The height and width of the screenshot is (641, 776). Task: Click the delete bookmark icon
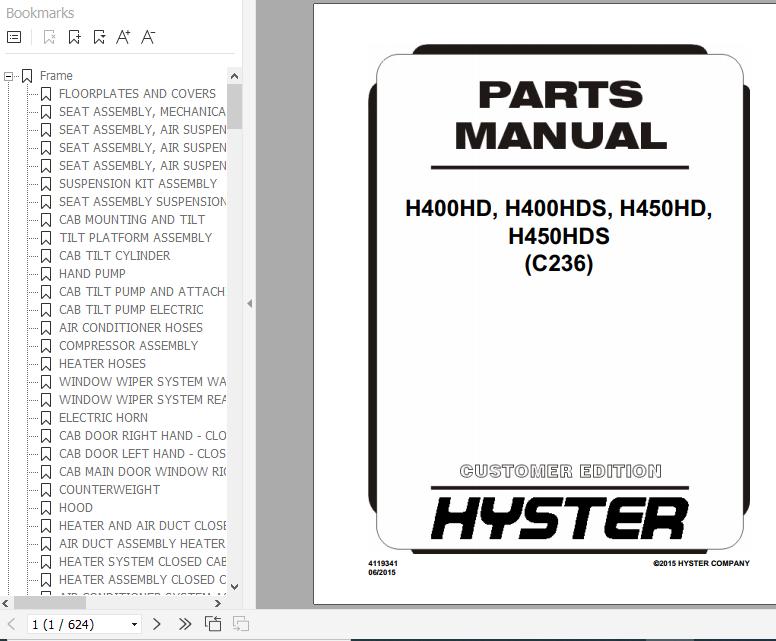(x=49, y=37)
